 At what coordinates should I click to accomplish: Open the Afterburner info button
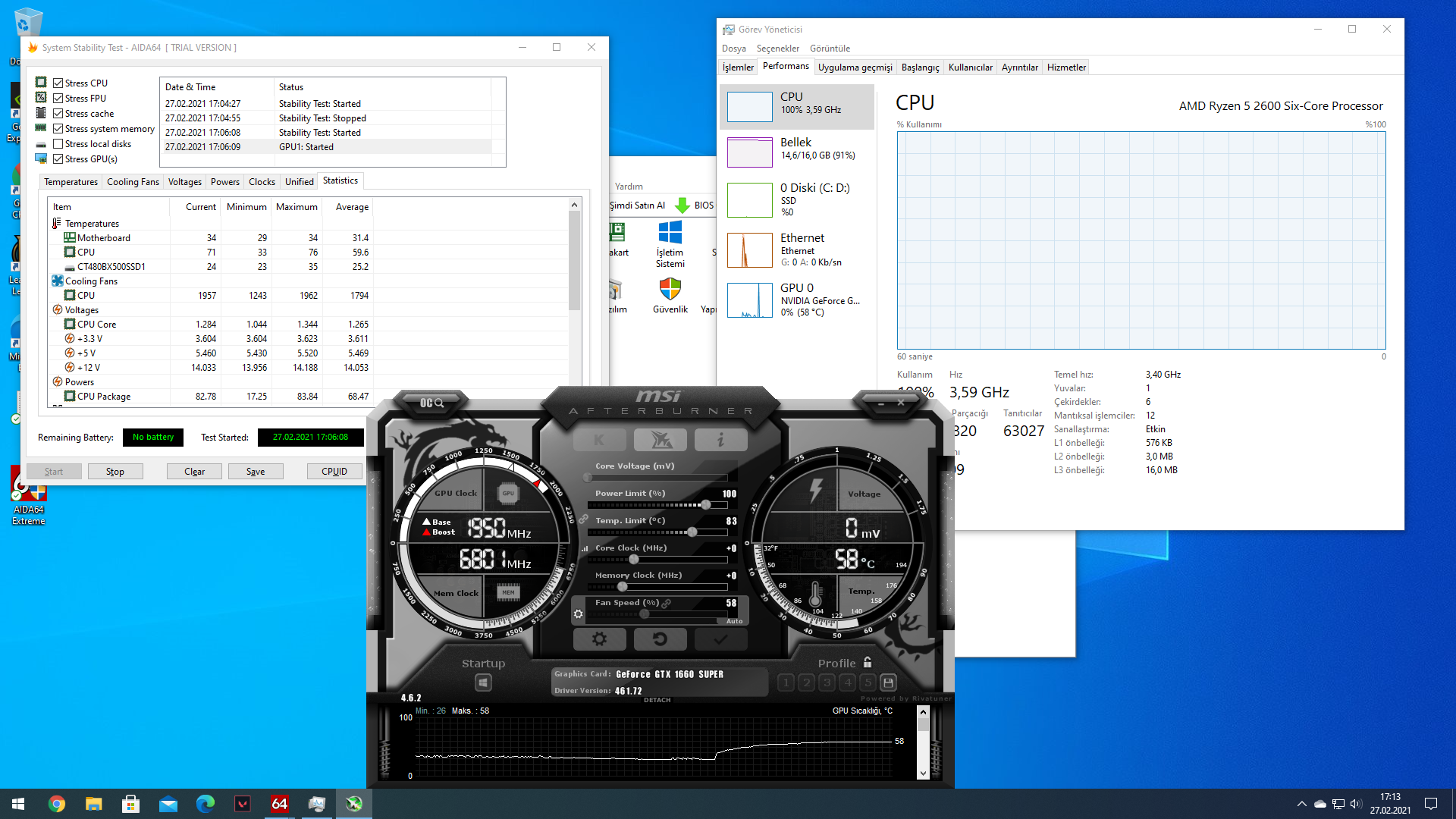click(720, 440)
